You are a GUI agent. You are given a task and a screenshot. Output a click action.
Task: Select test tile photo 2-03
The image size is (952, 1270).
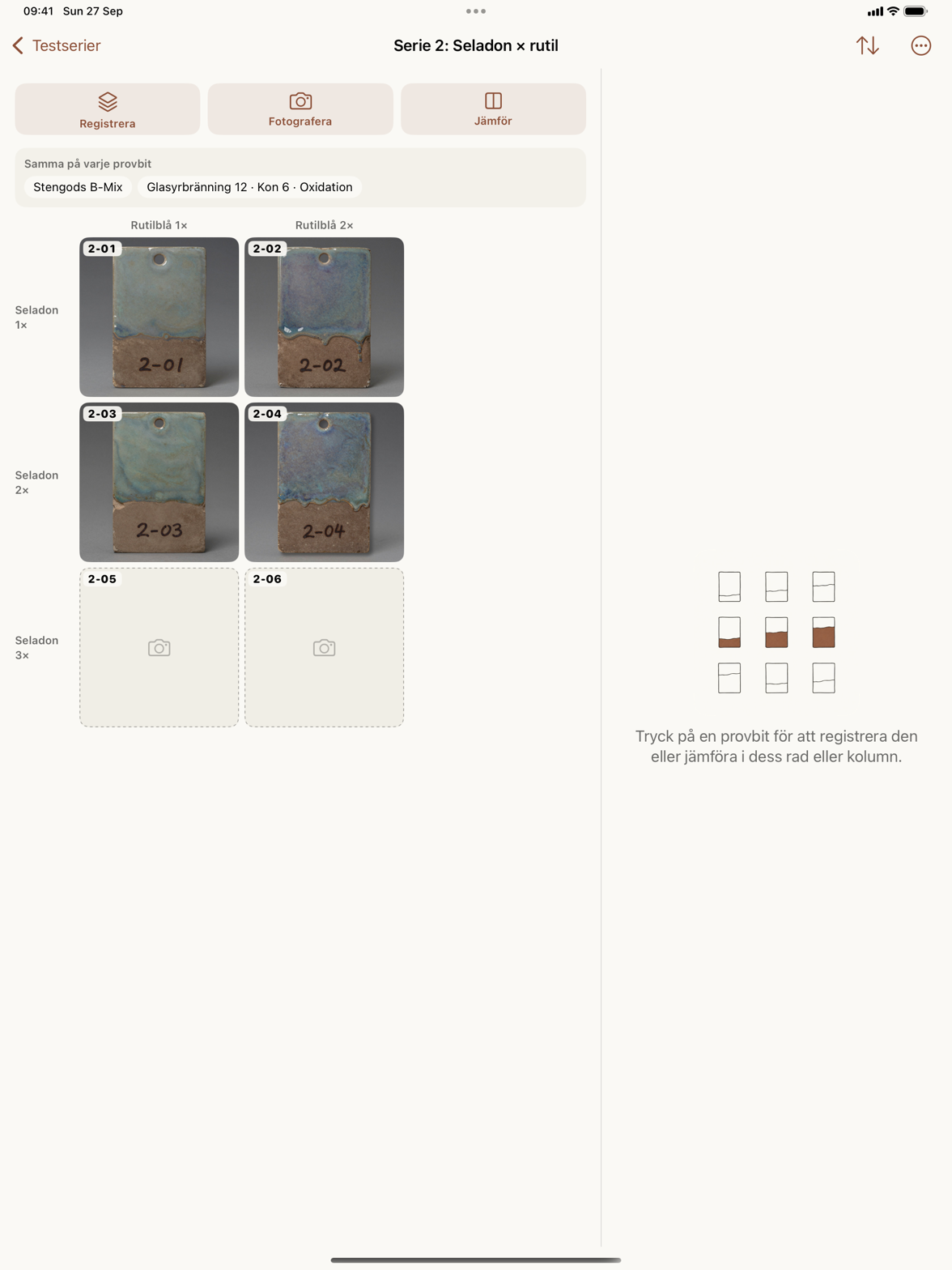coord(159,482)
